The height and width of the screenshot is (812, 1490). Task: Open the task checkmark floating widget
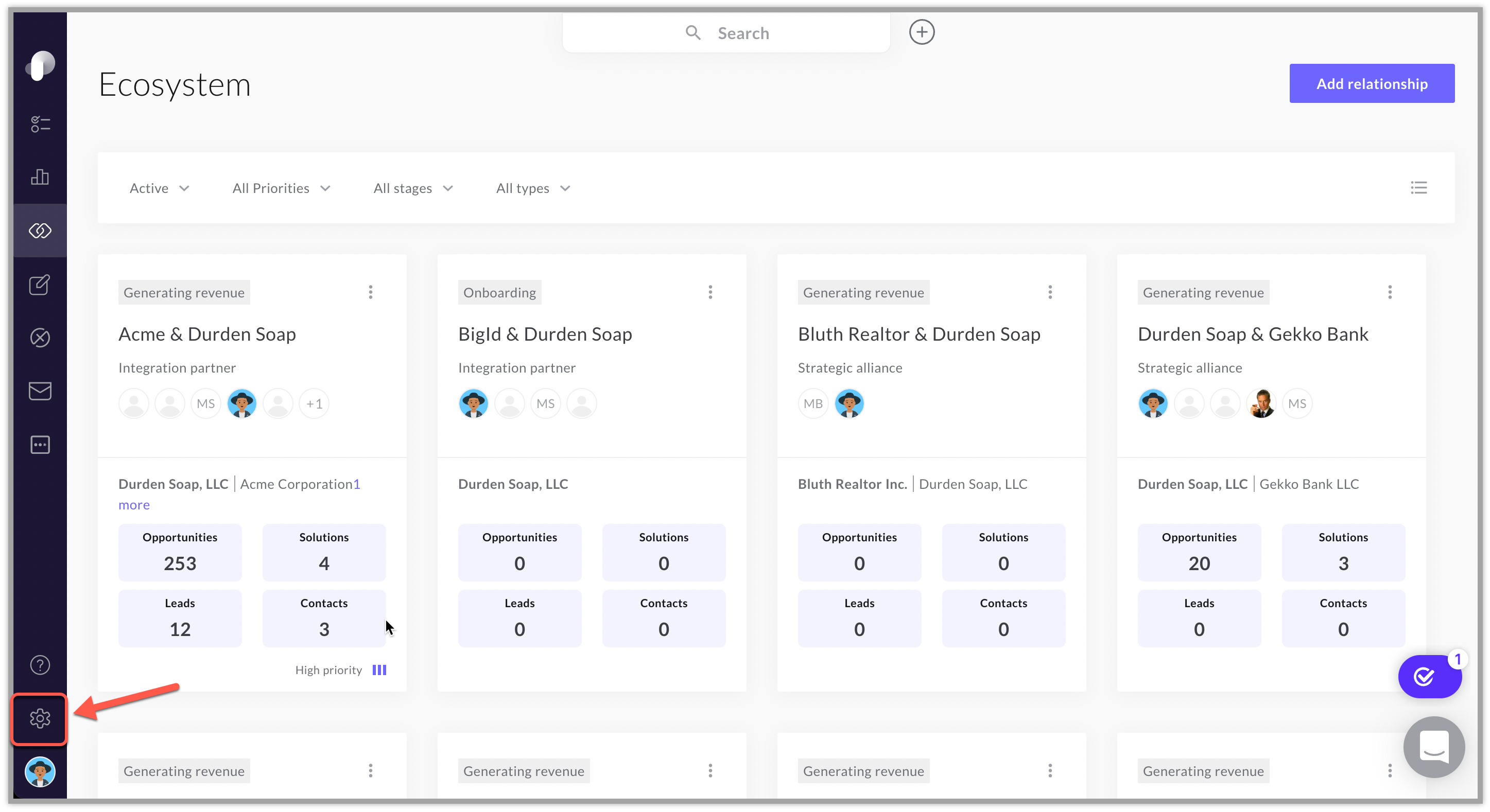(1429, 676)
